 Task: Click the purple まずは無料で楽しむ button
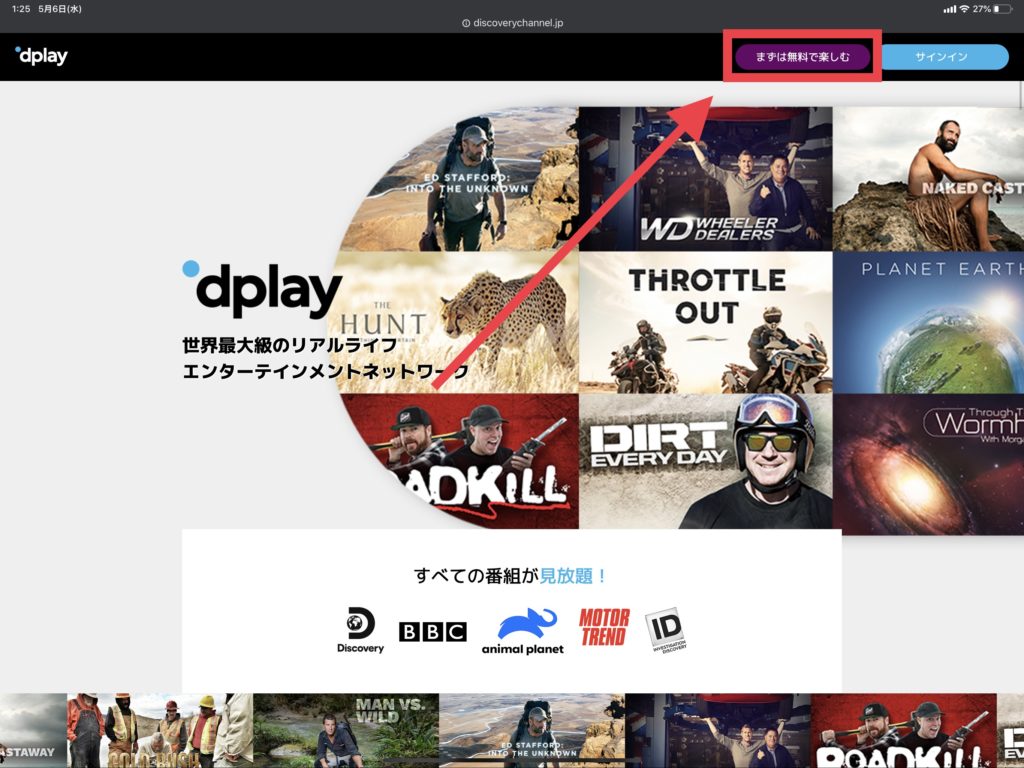point(802,57)
